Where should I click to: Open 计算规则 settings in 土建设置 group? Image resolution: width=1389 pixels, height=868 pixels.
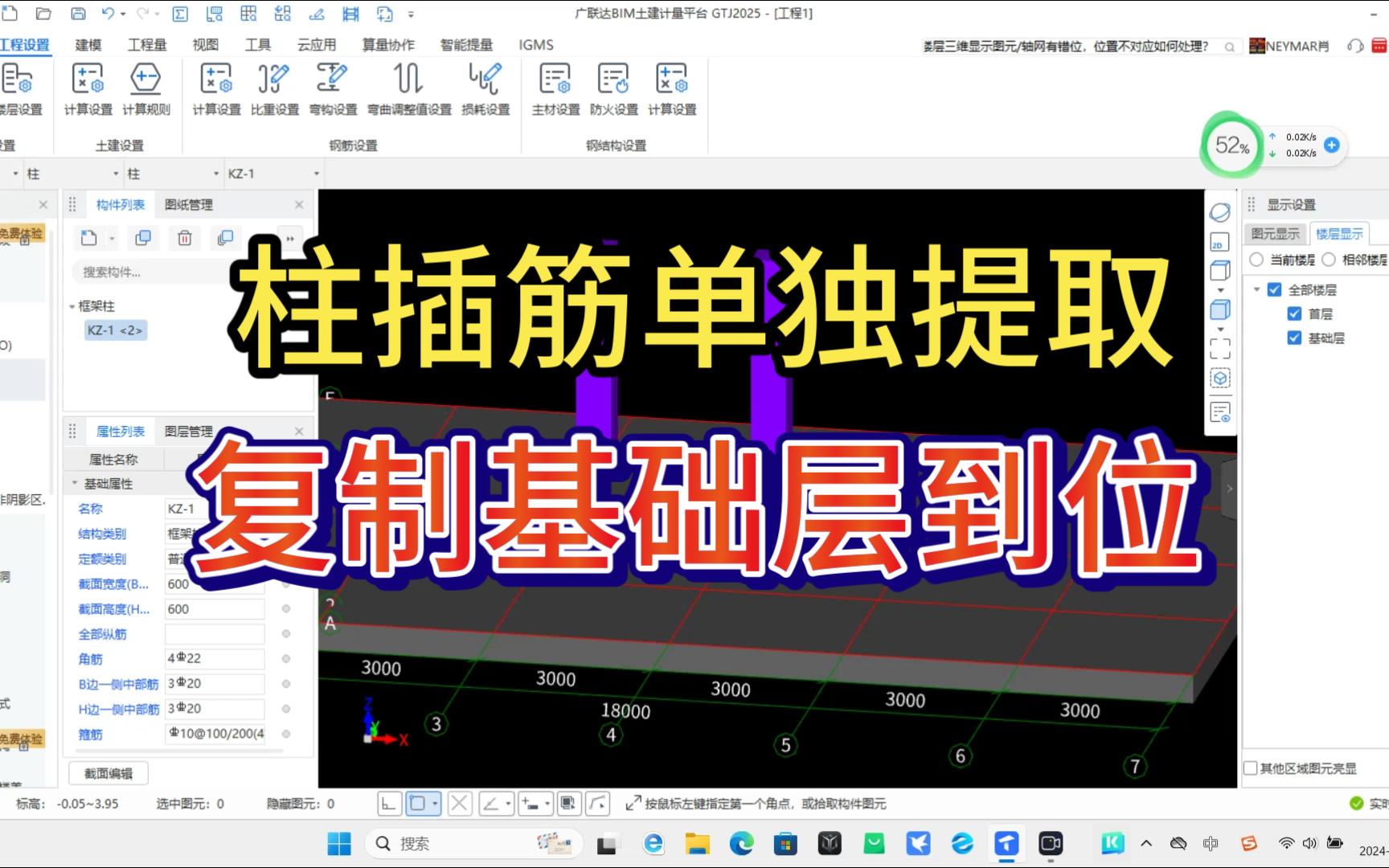coord(145,88)
